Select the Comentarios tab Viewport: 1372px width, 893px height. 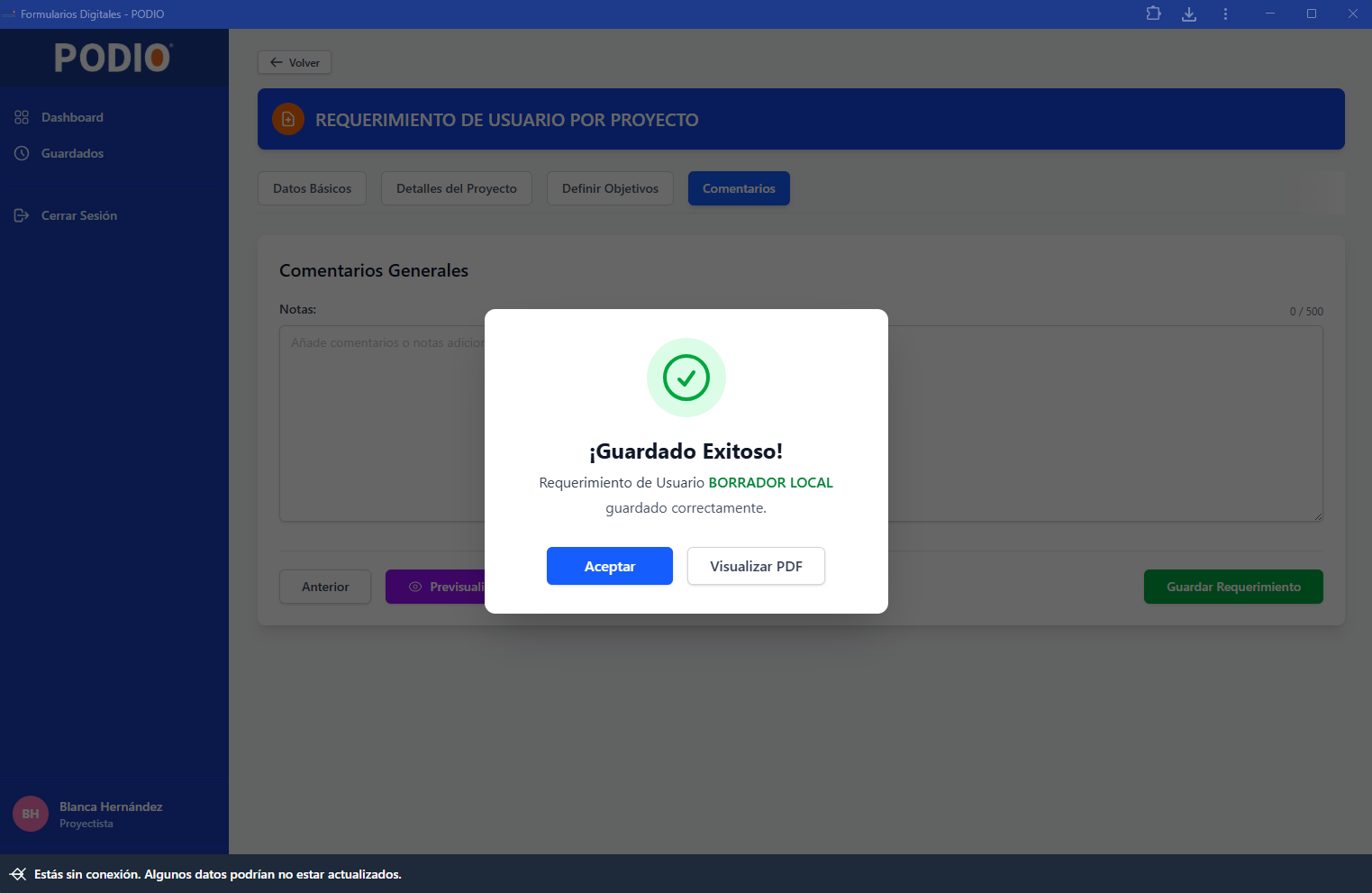pyautogui.click(x=739, y=188)
